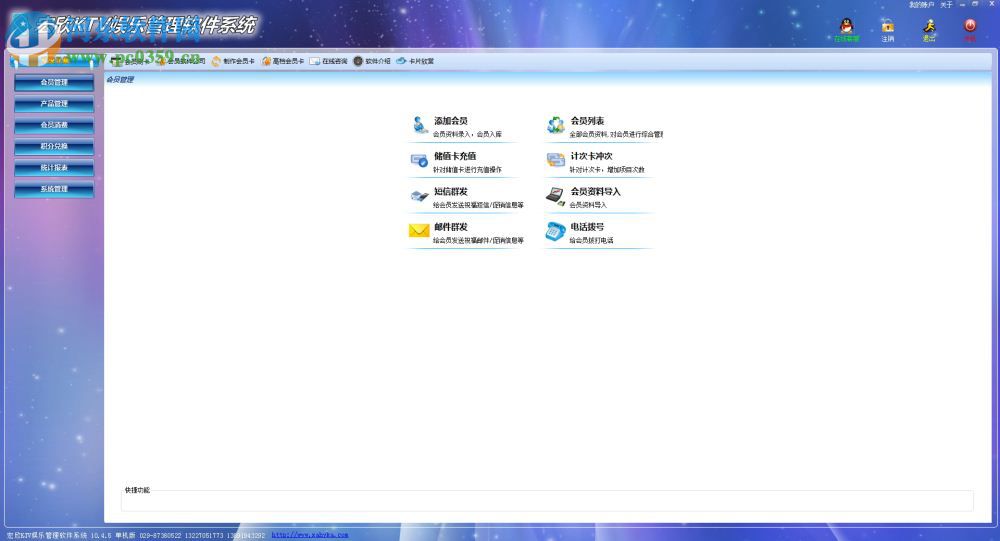Open the 我的账户 menu at top right

[x=921, y=4]
